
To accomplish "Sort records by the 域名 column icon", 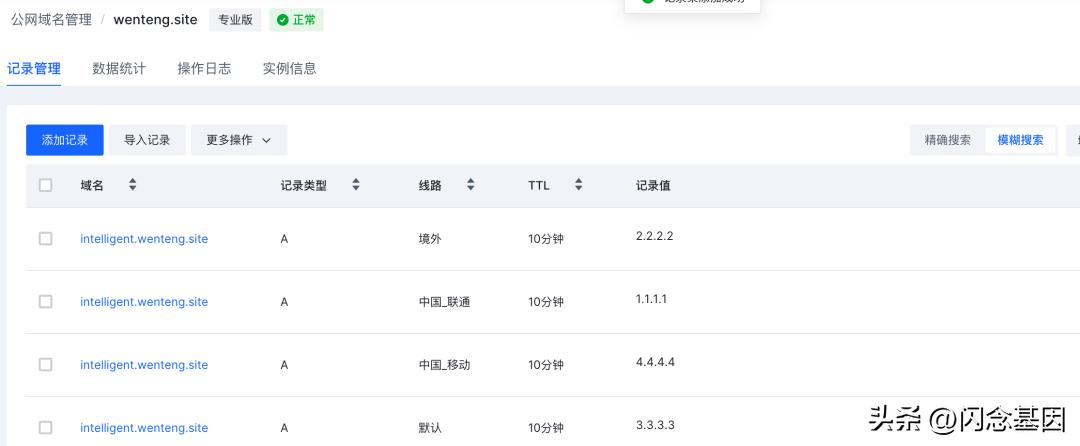I will (x=132, y=185).
